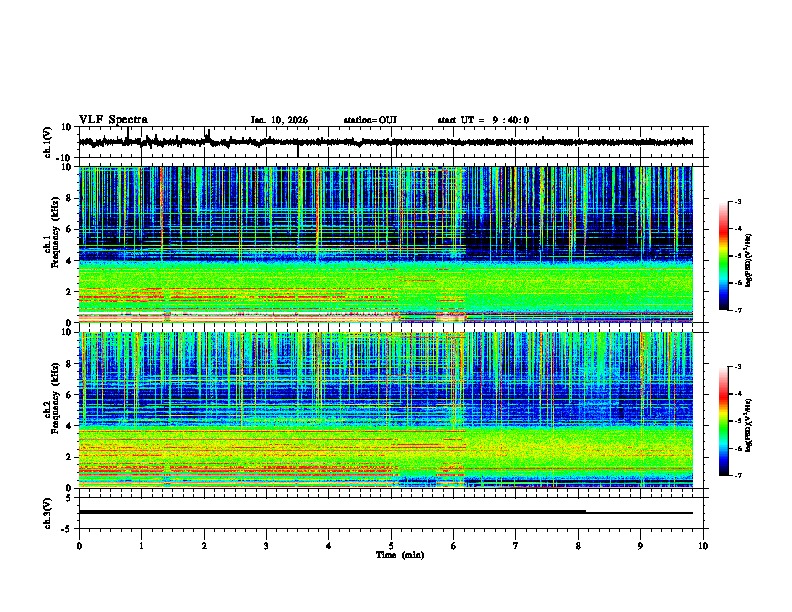The height and width of the screenshot is (612, 792).
Task: Click the ch.1 frequency axis "6" tick label
Action: (x=69, y=229)
